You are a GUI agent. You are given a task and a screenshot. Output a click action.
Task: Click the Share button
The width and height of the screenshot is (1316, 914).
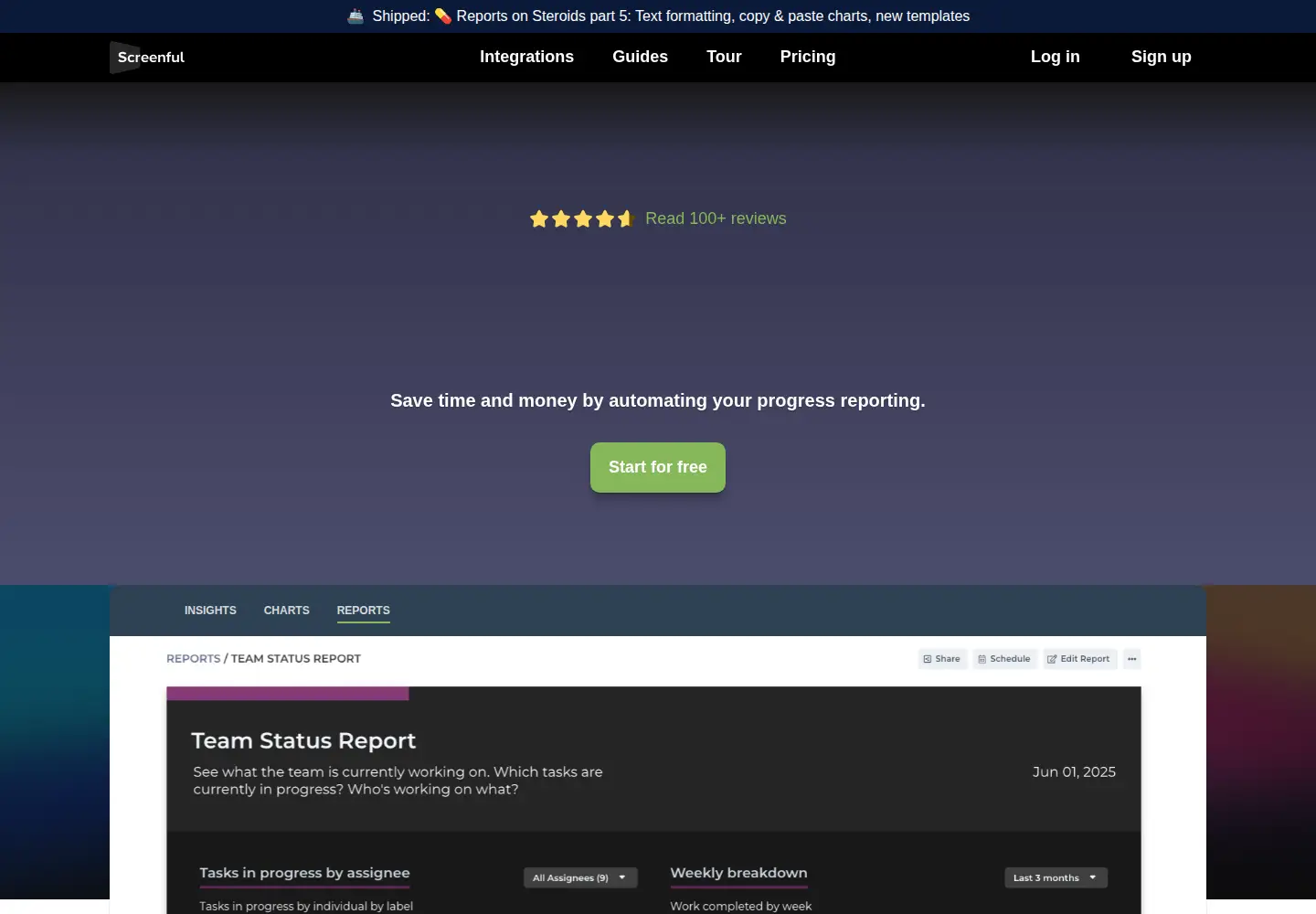942,659
